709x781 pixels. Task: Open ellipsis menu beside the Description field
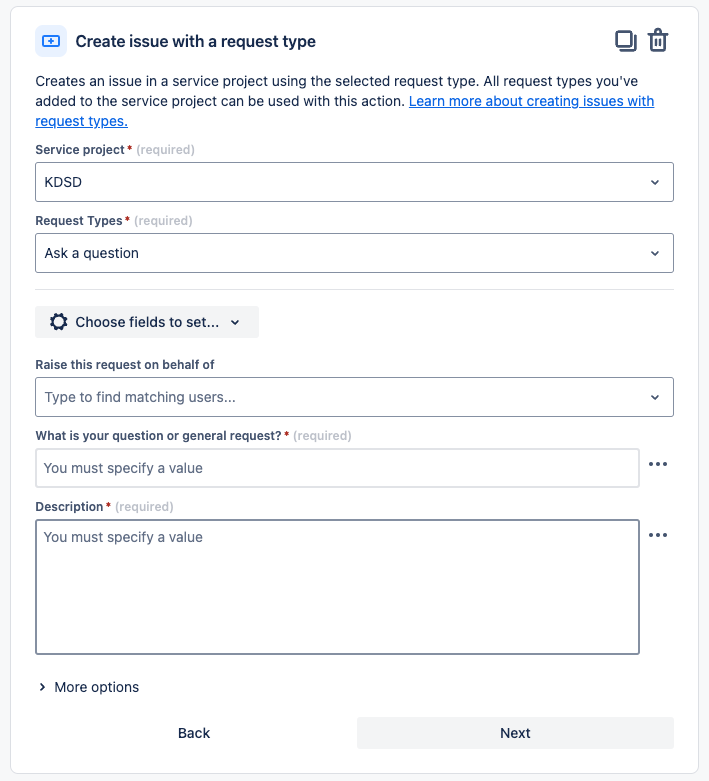657,535
